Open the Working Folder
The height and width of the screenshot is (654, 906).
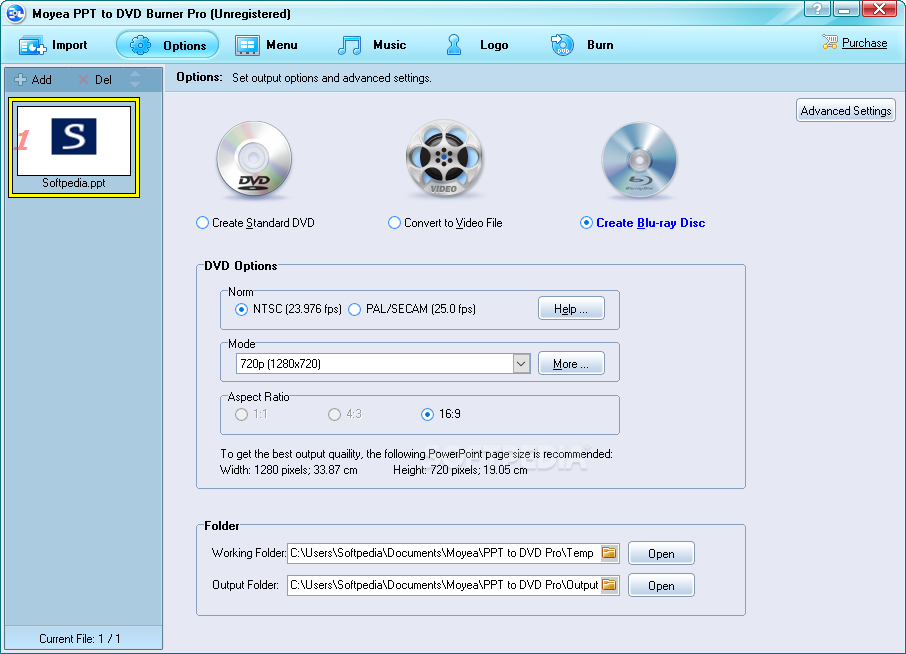[661, 553]
